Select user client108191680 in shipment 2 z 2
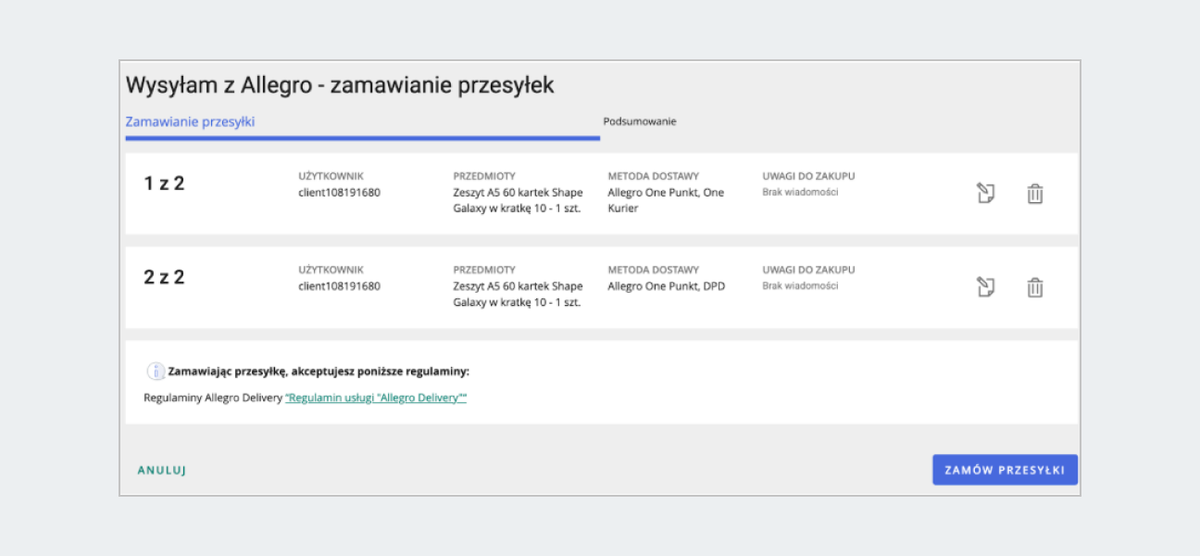Viewport: 1200px width, 556px height. click(339, 286)
